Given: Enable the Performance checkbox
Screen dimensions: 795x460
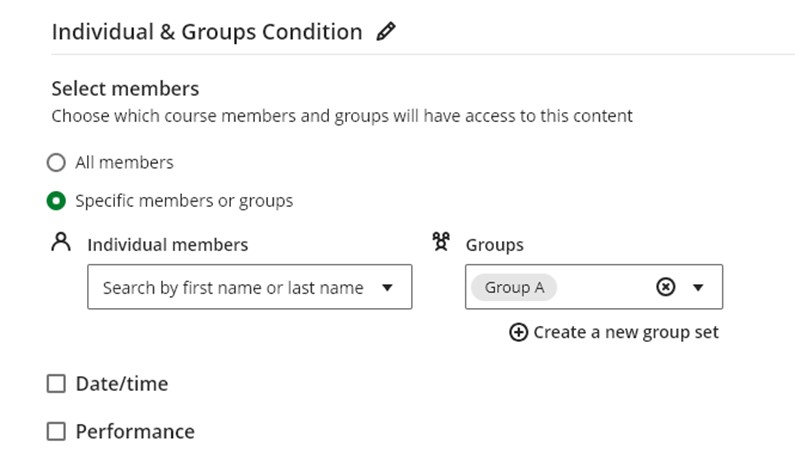Looking at the screenshot, I should (56, 432).
